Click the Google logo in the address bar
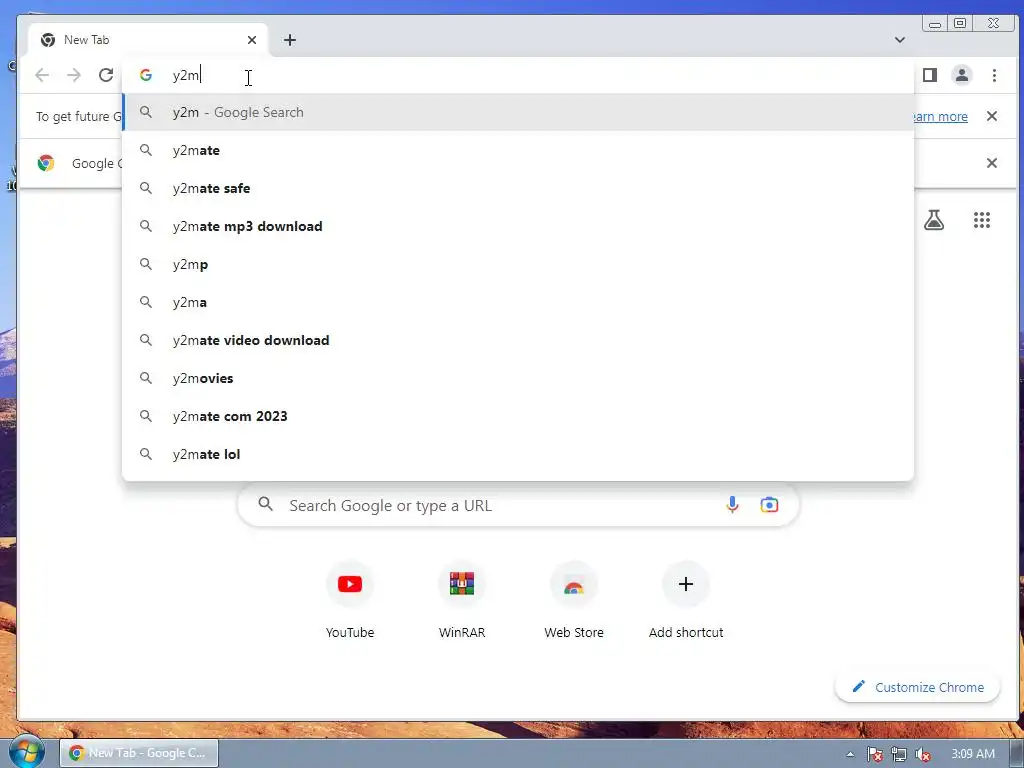This screenshot has width=1024, height=768. (x=146, y=75)
